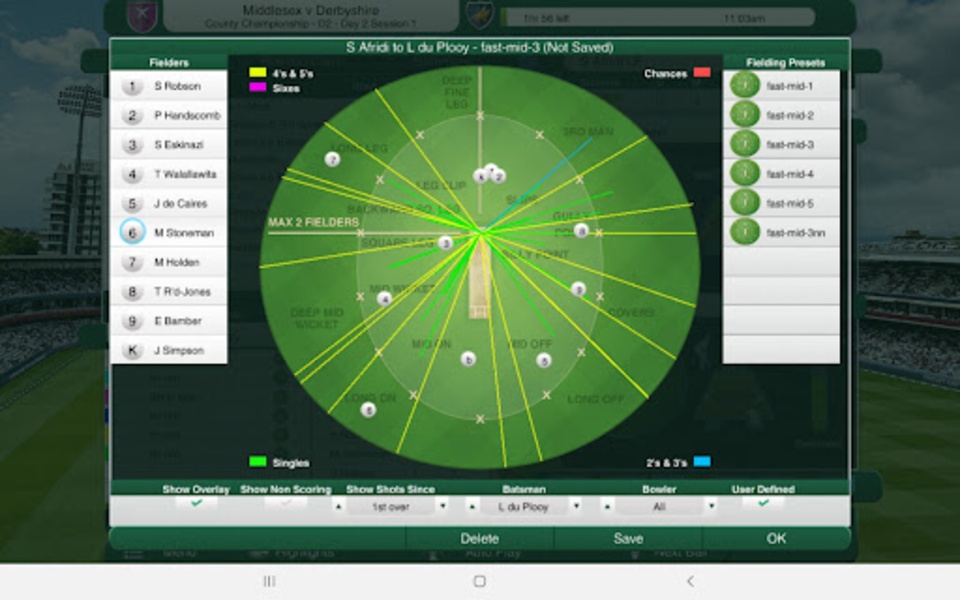This screenshot has height=600, width=960.
Task: Click the Bowler up arrow
Action: [607, 506]
